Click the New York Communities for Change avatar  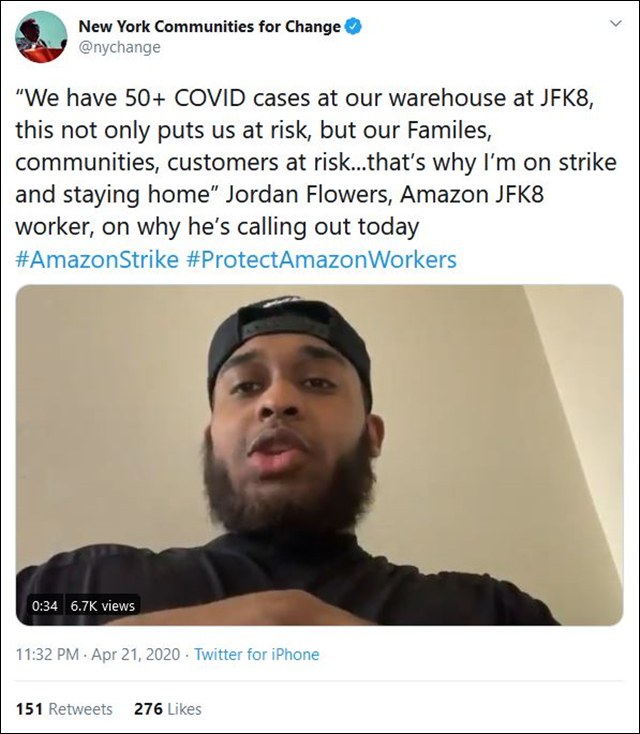pyautogui.click(x=41, y=37)
